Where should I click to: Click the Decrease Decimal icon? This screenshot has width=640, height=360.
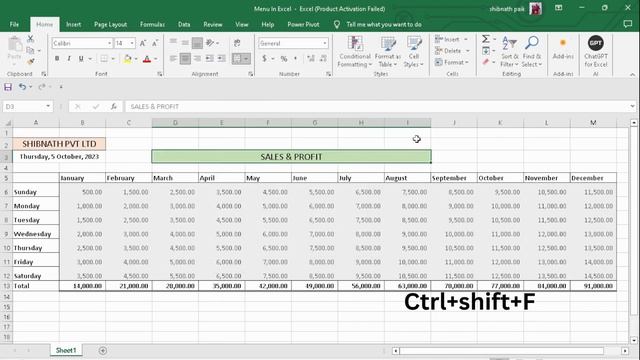[323, 59]
